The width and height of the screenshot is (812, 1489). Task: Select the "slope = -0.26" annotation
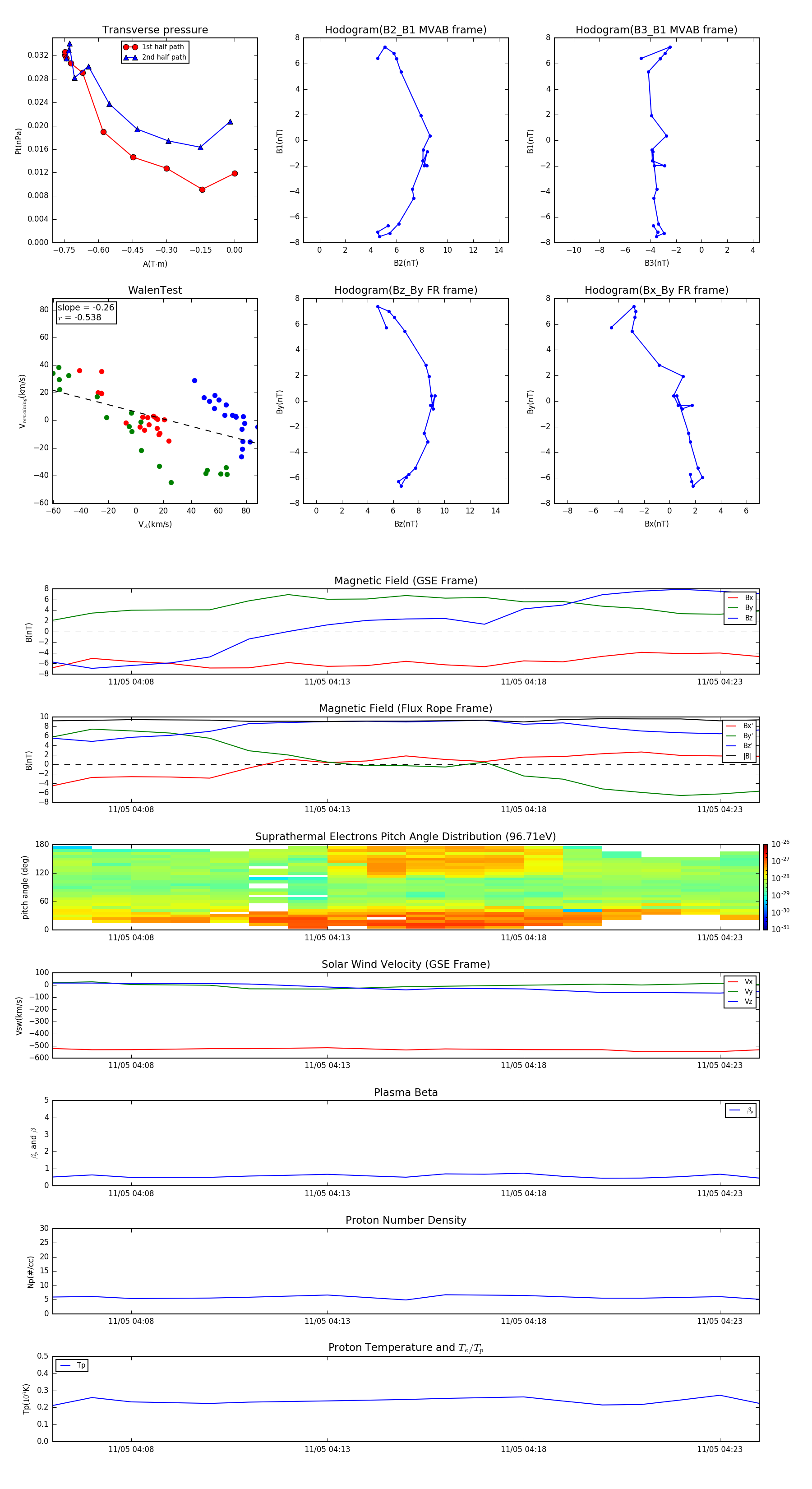[86, 308]
